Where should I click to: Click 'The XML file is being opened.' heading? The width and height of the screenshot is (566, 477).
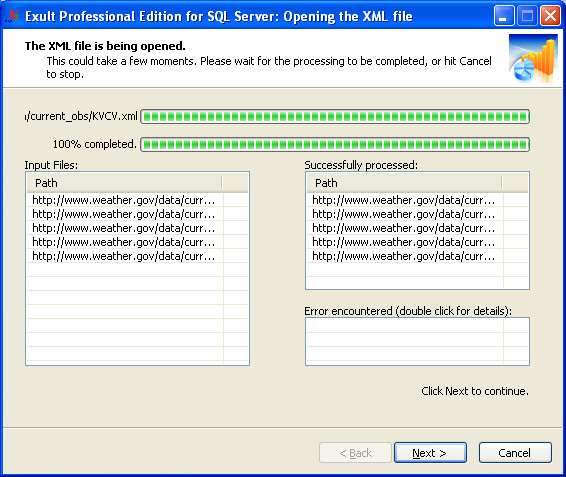click(105, 46)
